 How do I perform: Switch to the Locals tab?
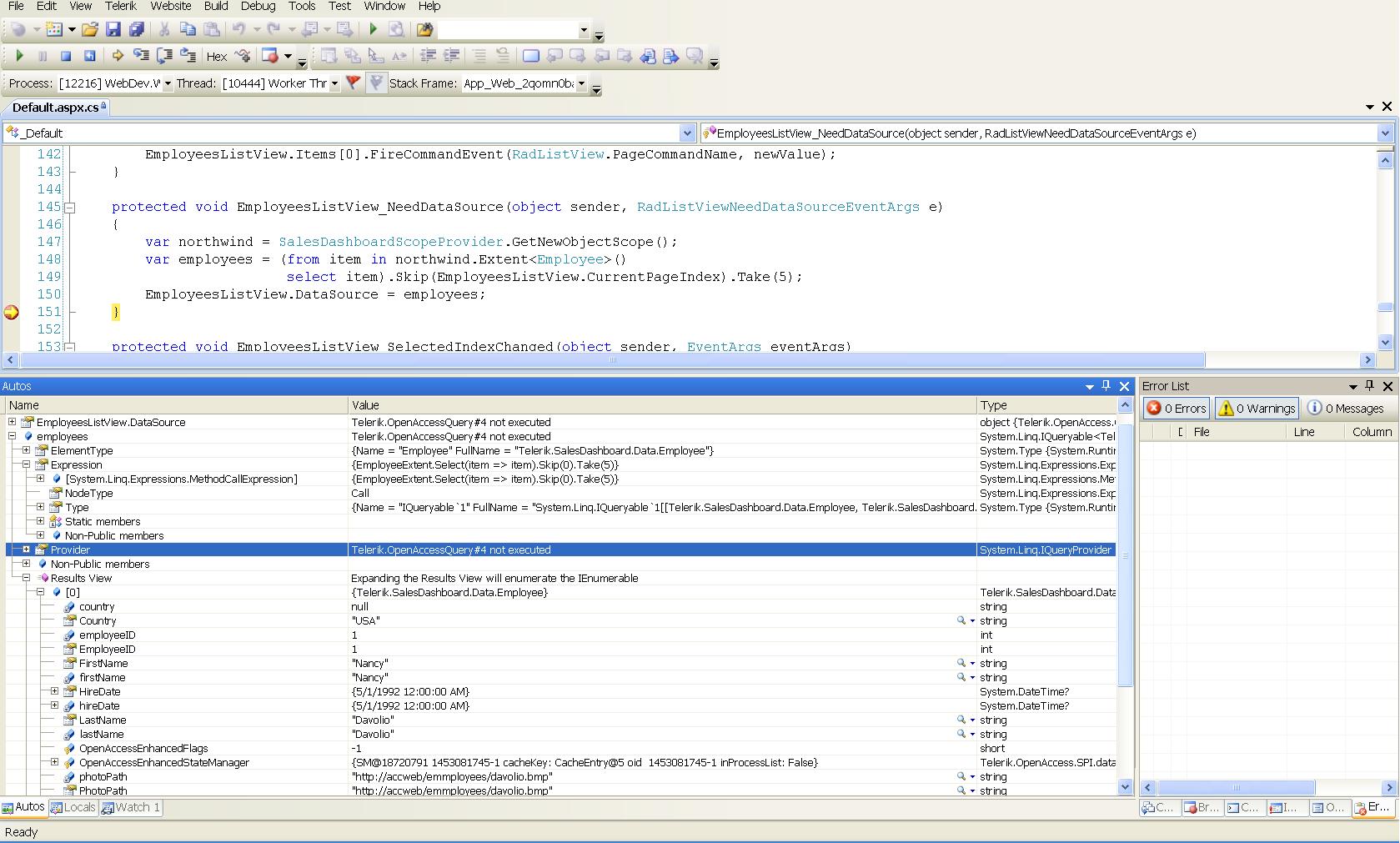coord(73,807)
